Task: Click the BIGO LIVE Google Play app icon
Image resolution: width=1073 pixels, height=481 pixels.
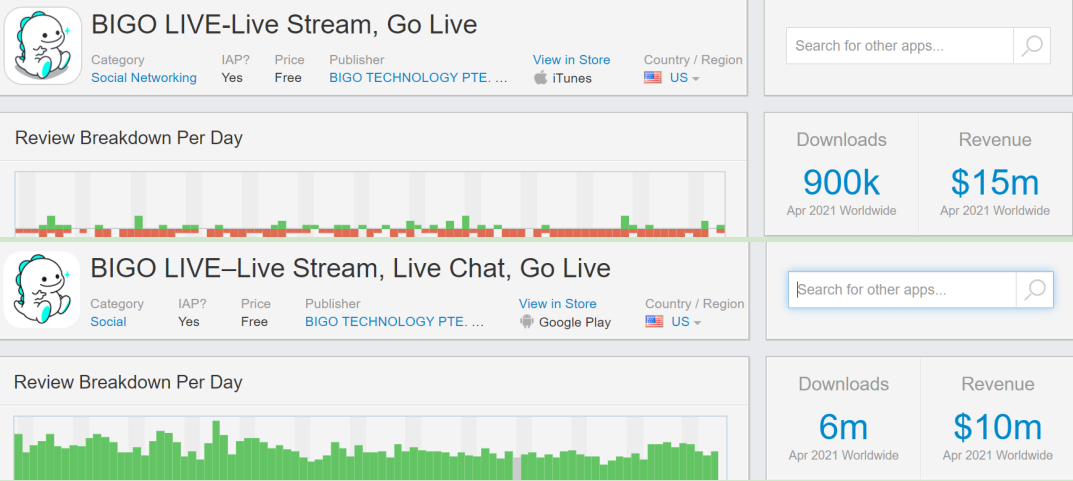Action: pyautogui.click(x=42, y=289)
